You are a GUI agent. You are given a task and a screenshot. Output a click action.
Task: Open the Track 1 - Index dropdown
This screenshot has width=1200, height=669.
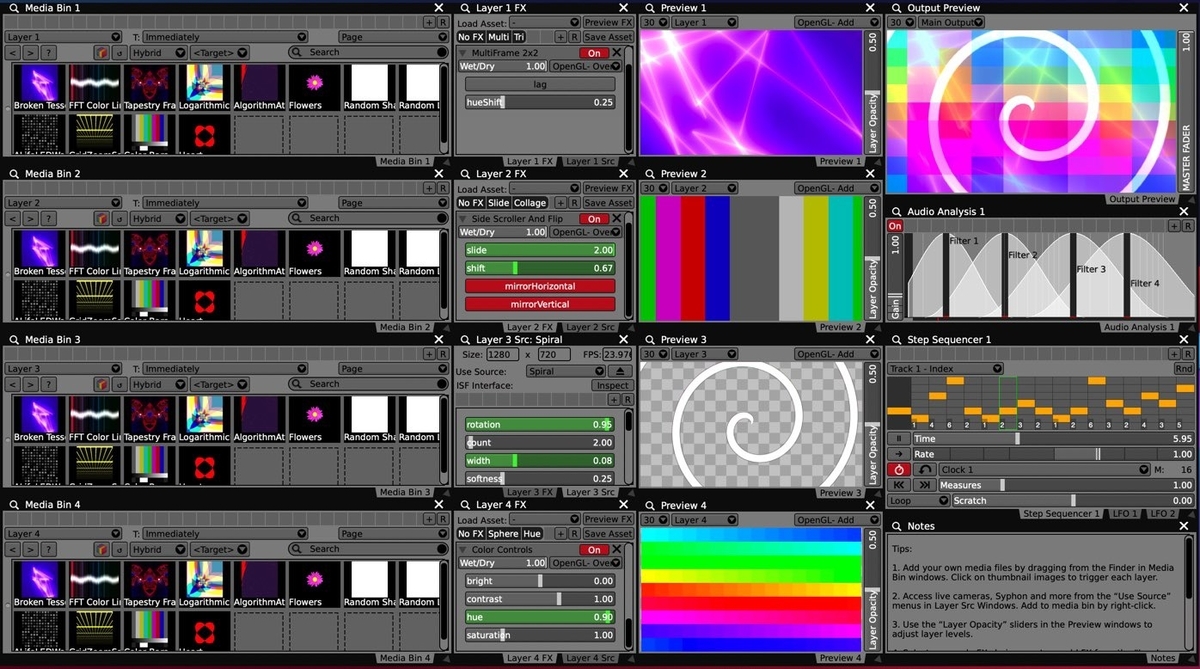(x=945, y=369)
